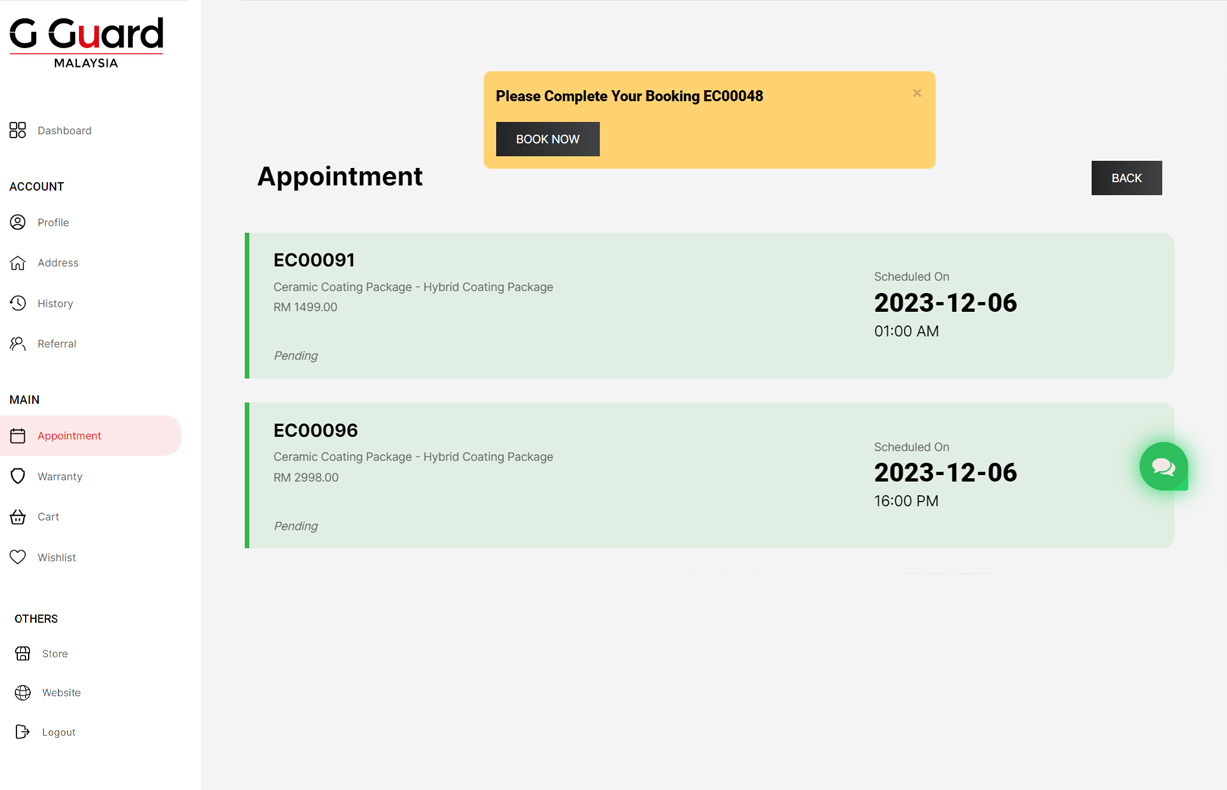Screen dimensions: 1227x790
Task: Click the Wishlist heart icon
Action: coord(18,557)
